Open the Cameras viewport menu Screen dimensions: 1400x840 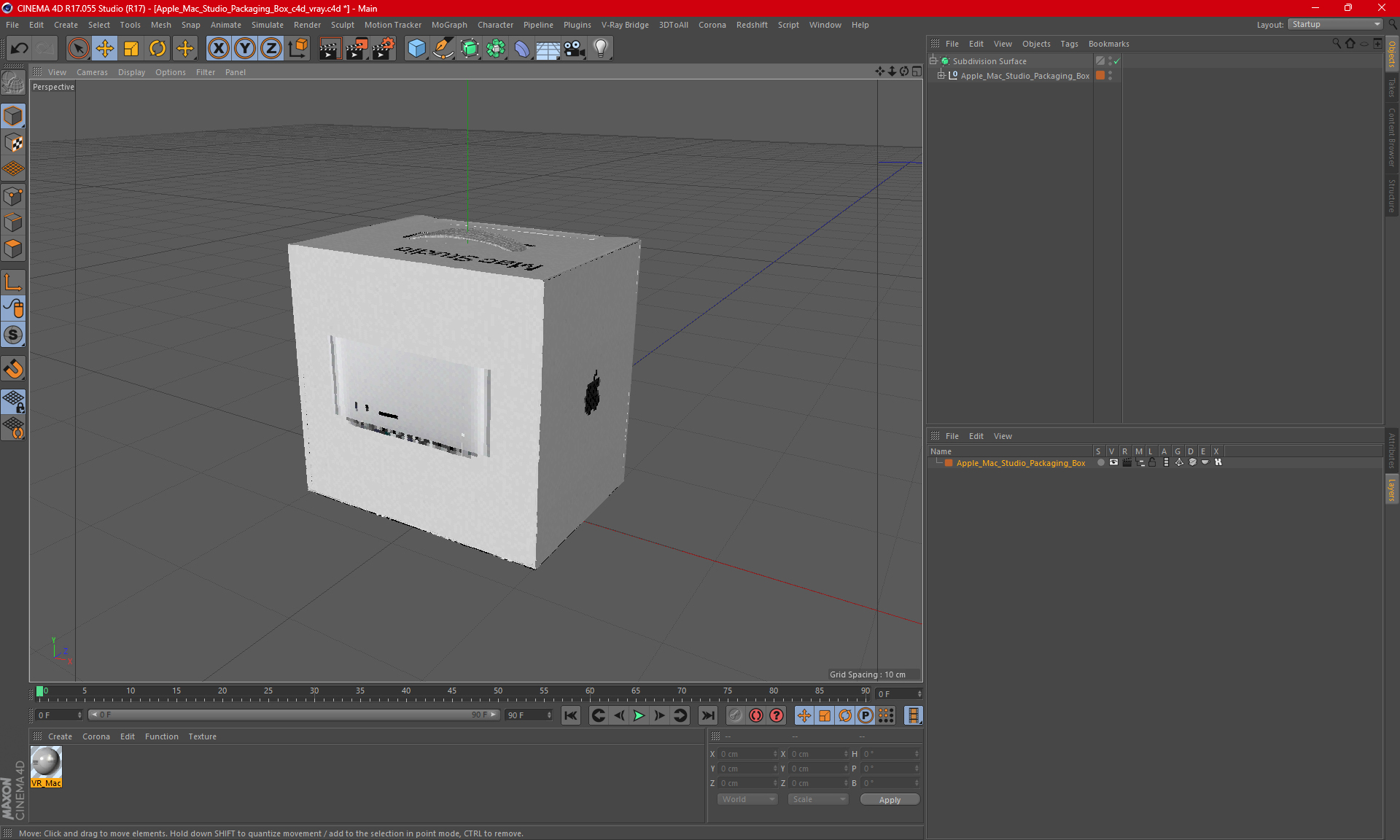tap(92, 72)
